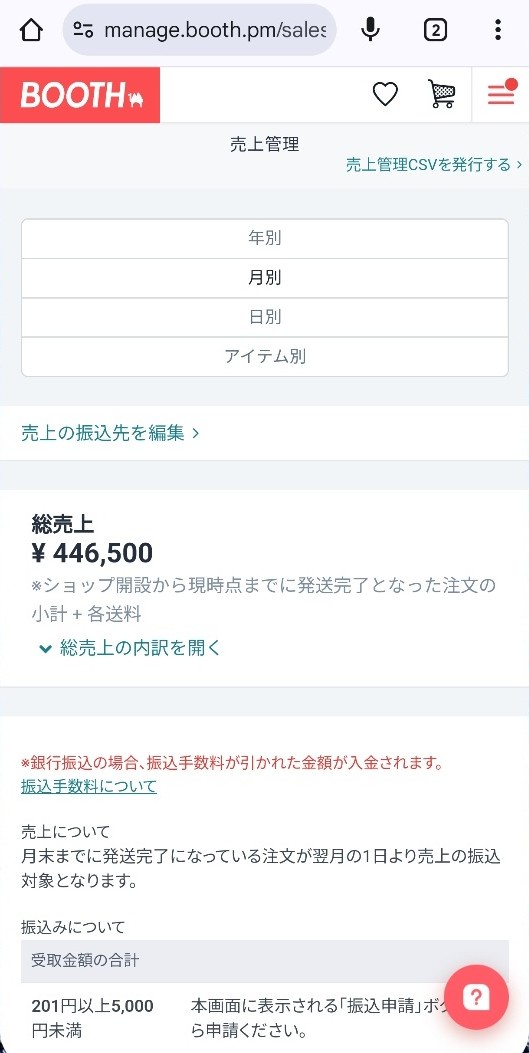529x1053 pixels.
Task: Tap the microphone voice search icon
Action: point(370,30)
